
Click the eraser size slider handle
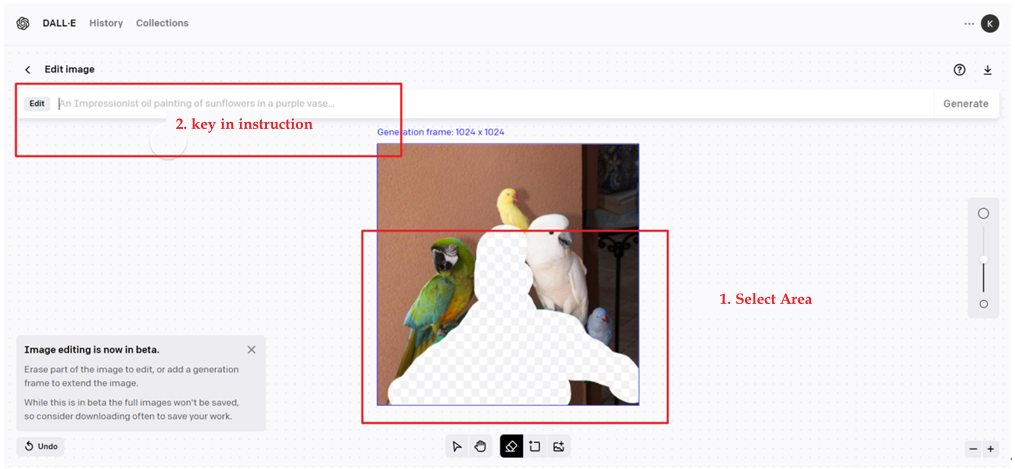coord(983,259)
